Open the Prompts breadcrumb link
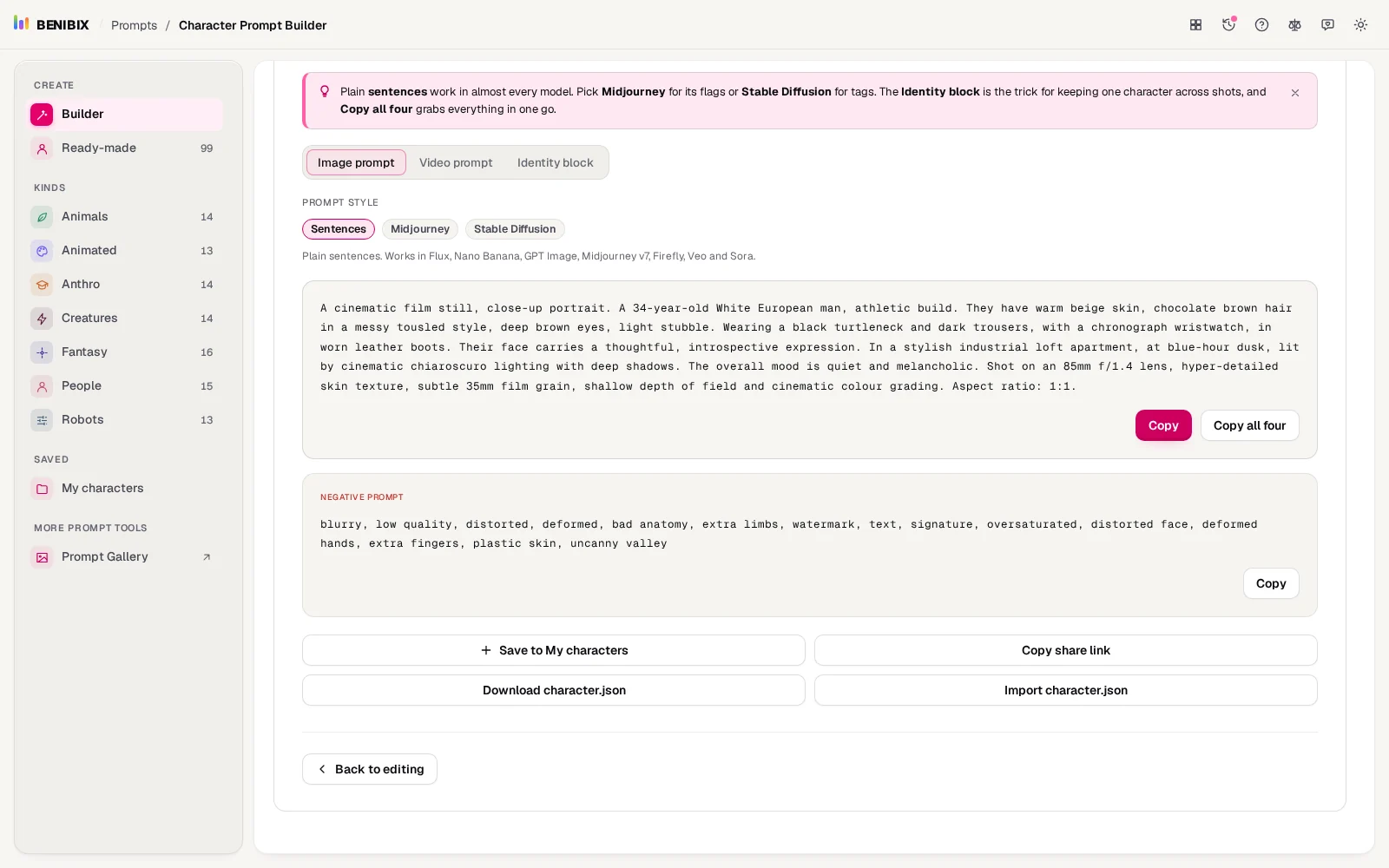This screenshot has height=868, width=1389. [134, 25]
